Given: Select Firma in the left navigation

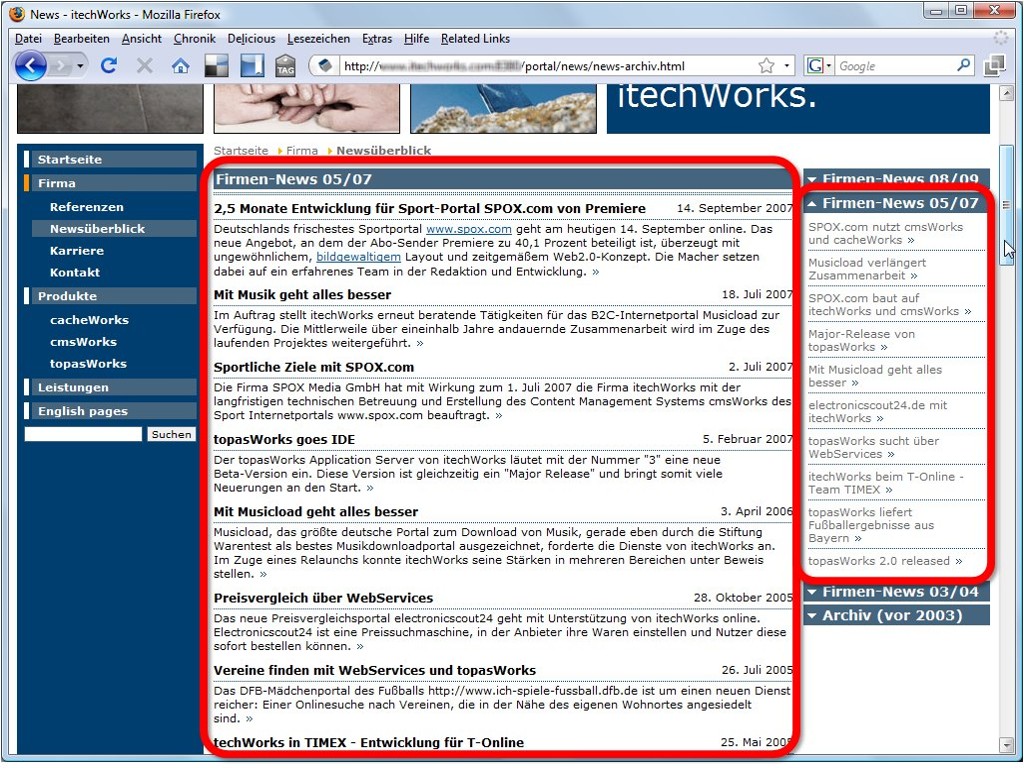Looking at the screenshot, I should [x=110, y=183].
